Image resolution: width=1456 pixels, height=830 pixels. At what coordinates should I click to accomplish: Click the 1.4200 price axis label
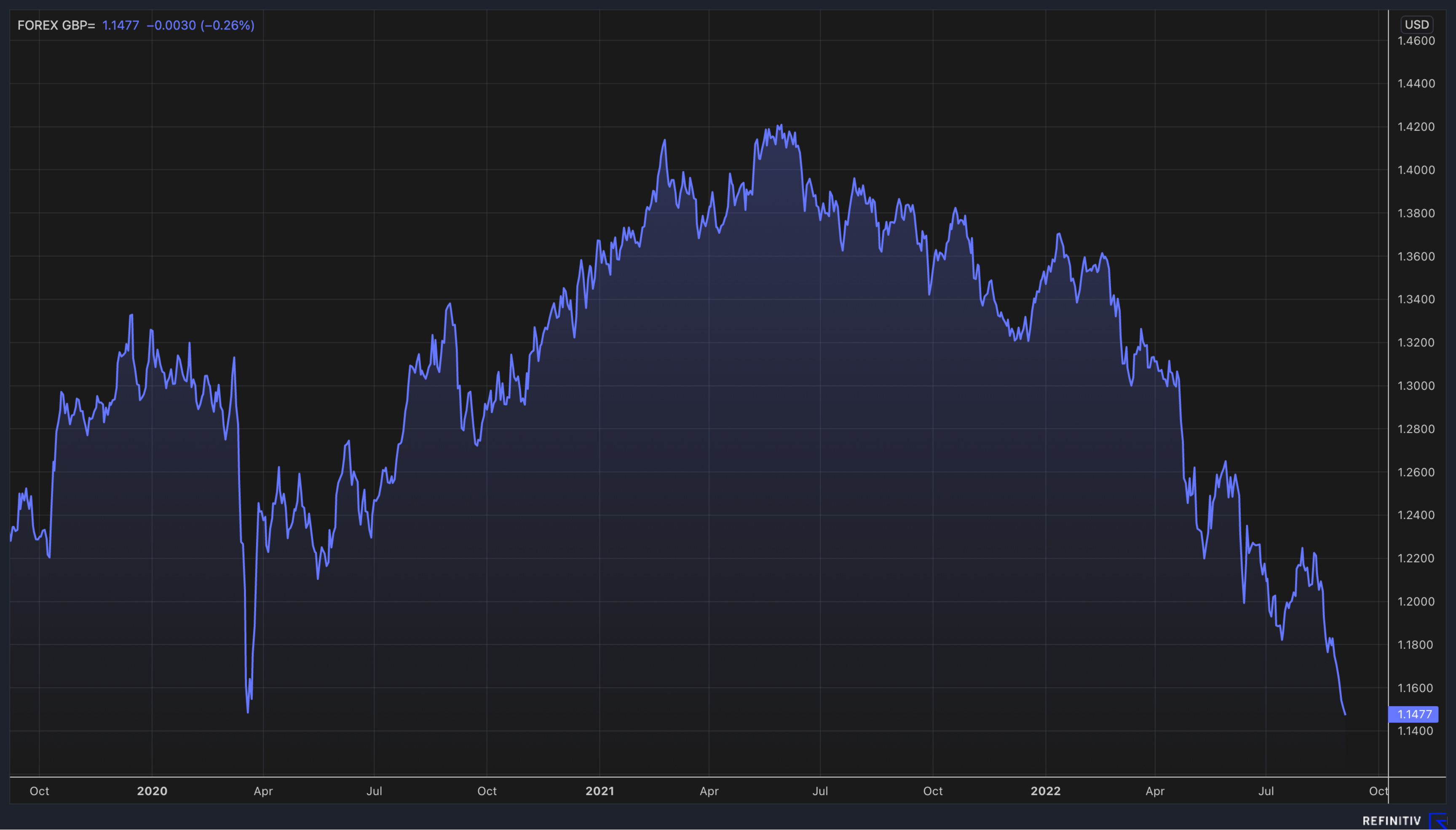pyautogui.click(x=1416, y=126)
